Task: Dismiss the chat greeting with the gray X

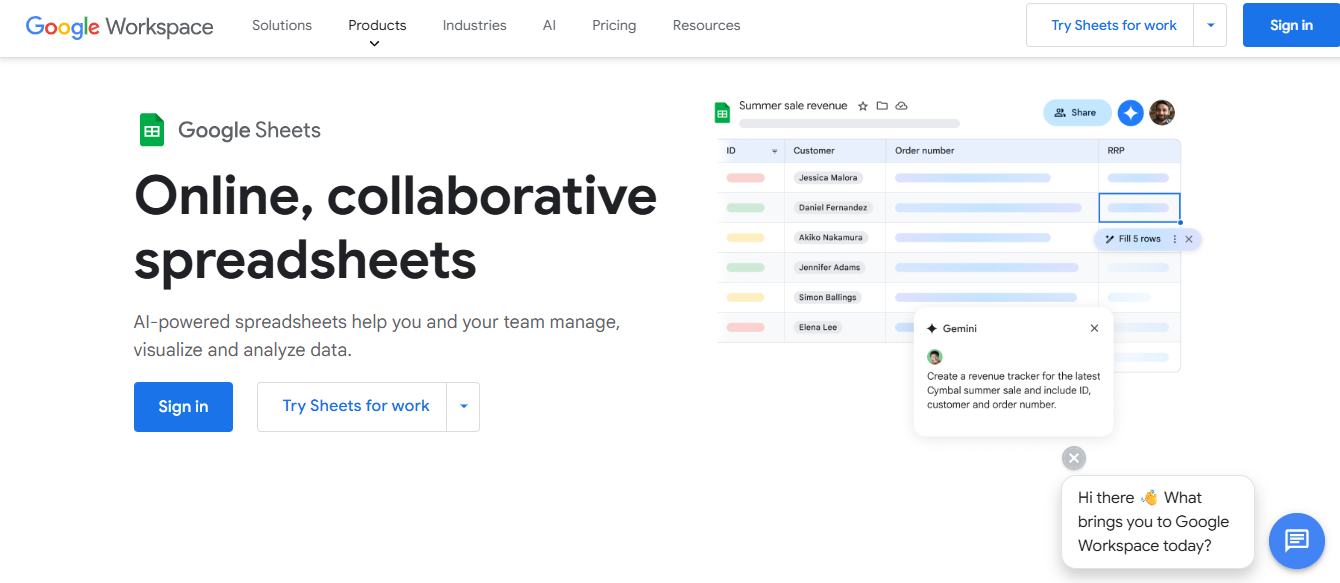Action: point(1074,458)
